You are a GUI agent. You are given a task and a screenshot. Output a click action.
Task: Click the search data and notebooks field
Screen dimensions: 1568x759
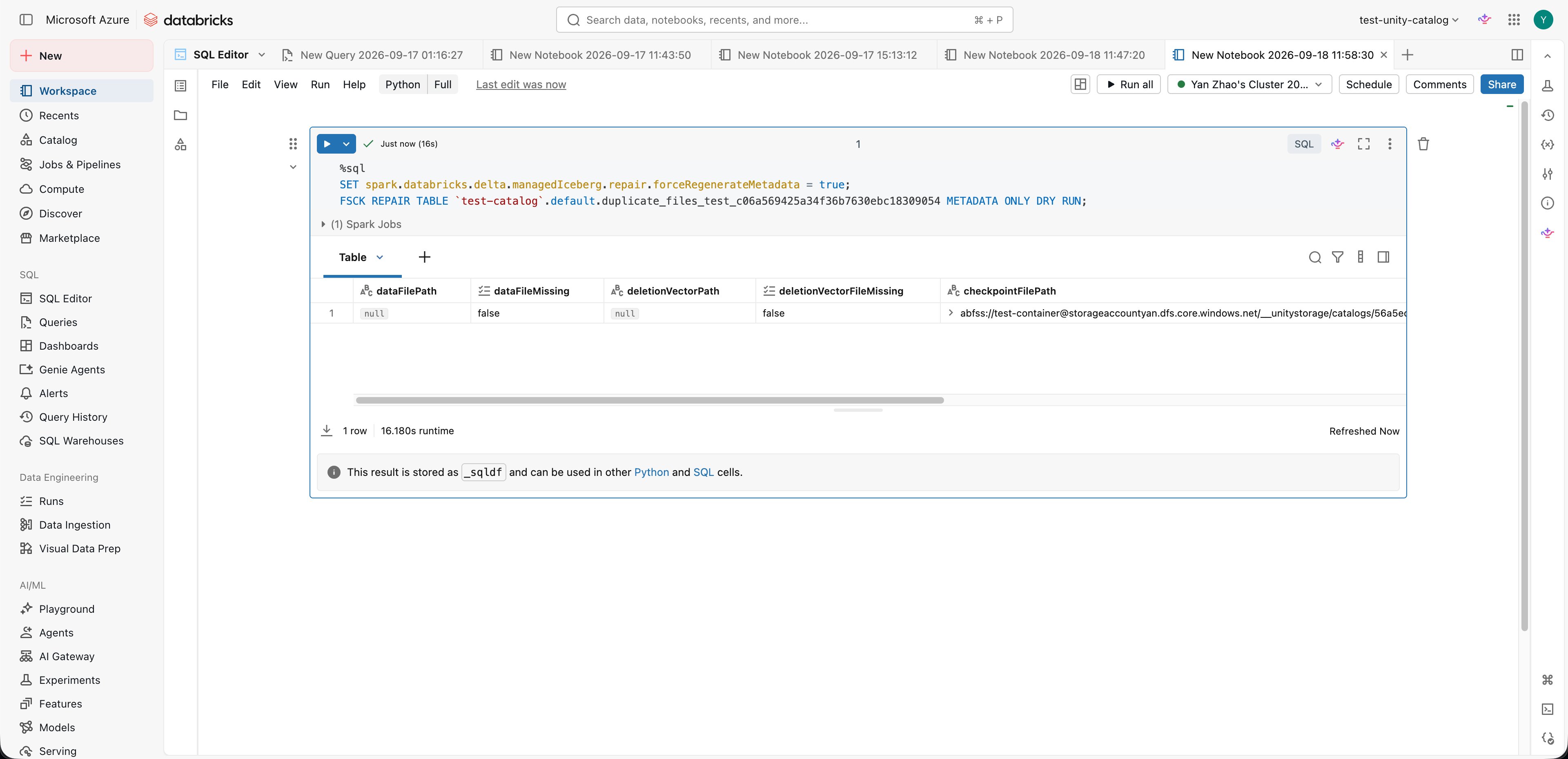point(784,20)
